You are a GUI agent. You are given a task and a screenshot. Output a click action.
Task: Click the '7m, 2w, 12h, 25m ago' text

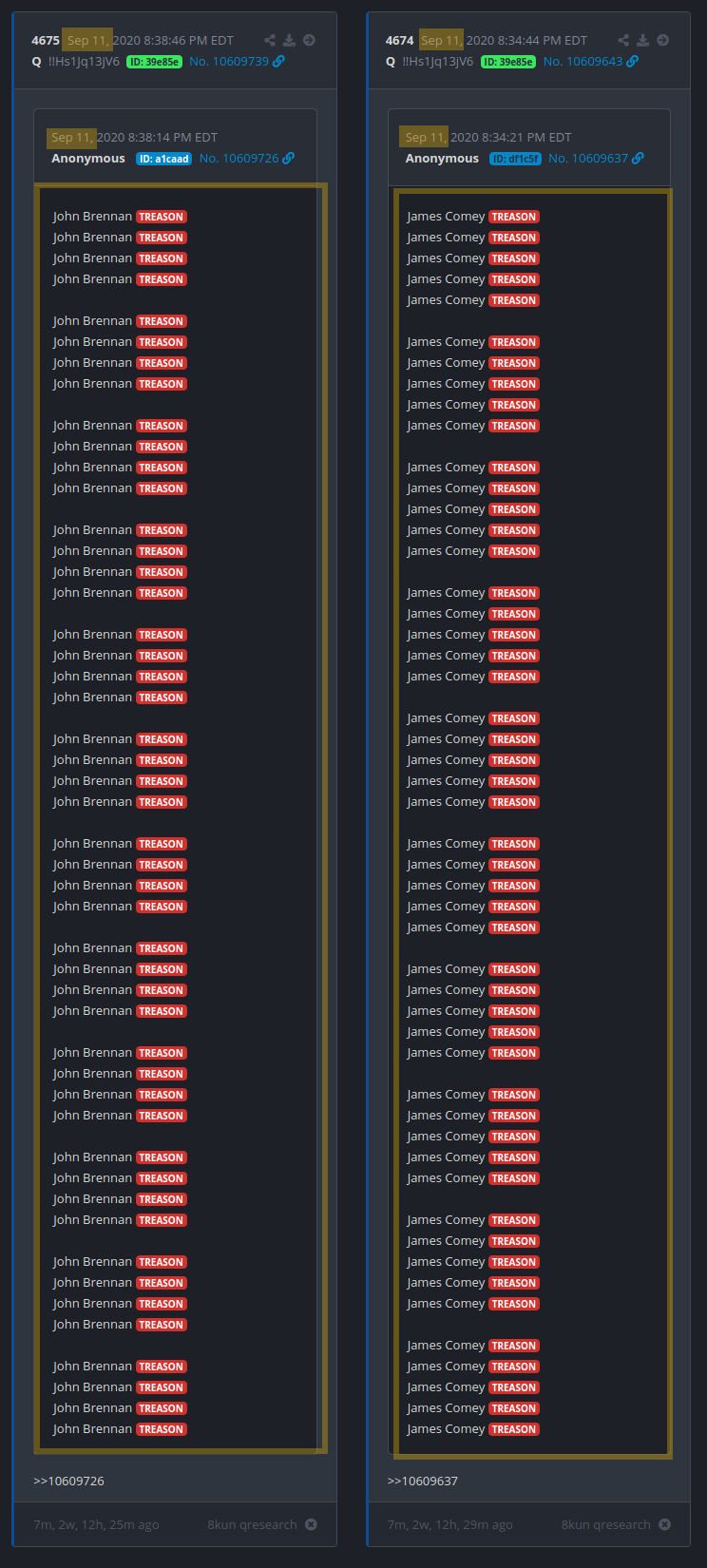(x=96, y=1524)
